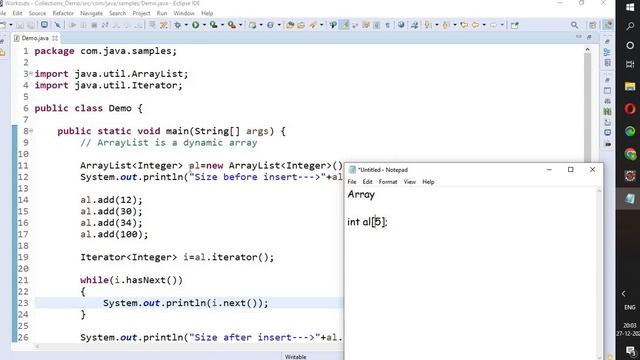Maximize the Eclipse editor area
The image size is (640, 360).
589,37
